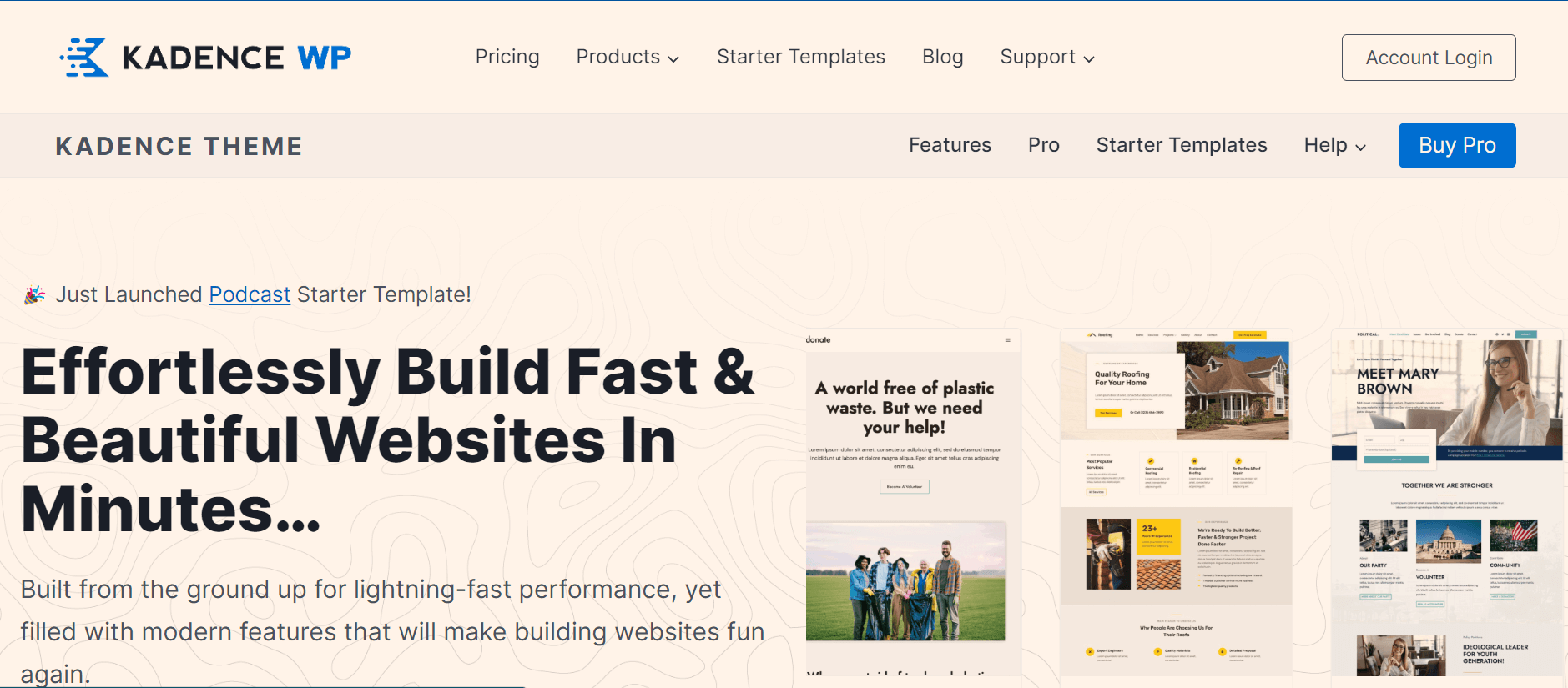This screenshot has height=688, width=1568.
Task: Expand the Products dropdown menu
Action: (x=628, y=57)
